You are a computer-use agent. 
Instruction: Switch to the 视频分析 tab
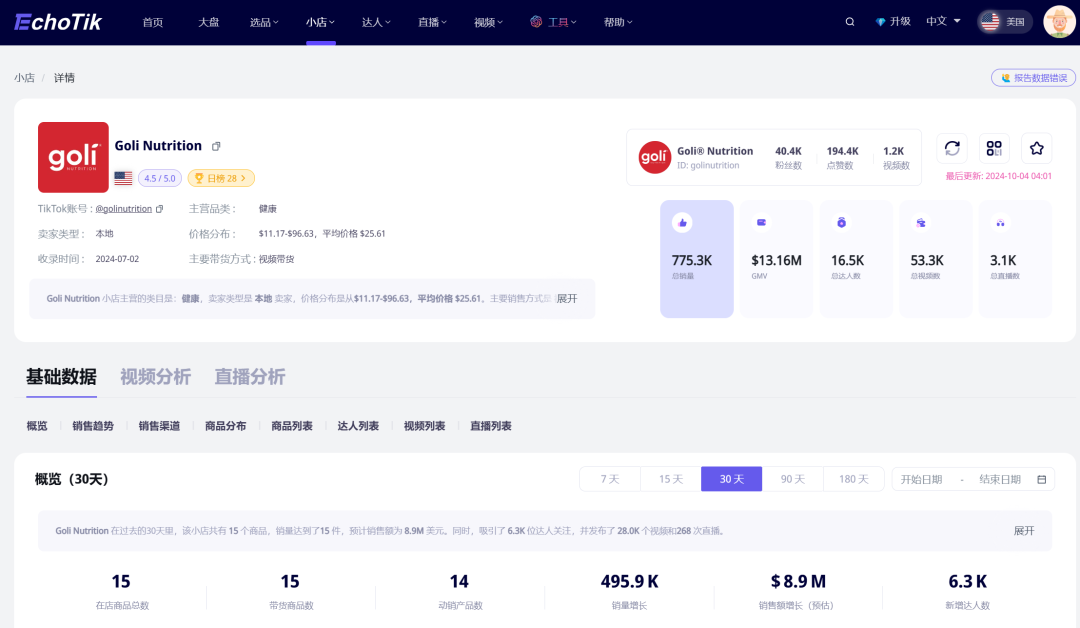(x=156, y=377)
